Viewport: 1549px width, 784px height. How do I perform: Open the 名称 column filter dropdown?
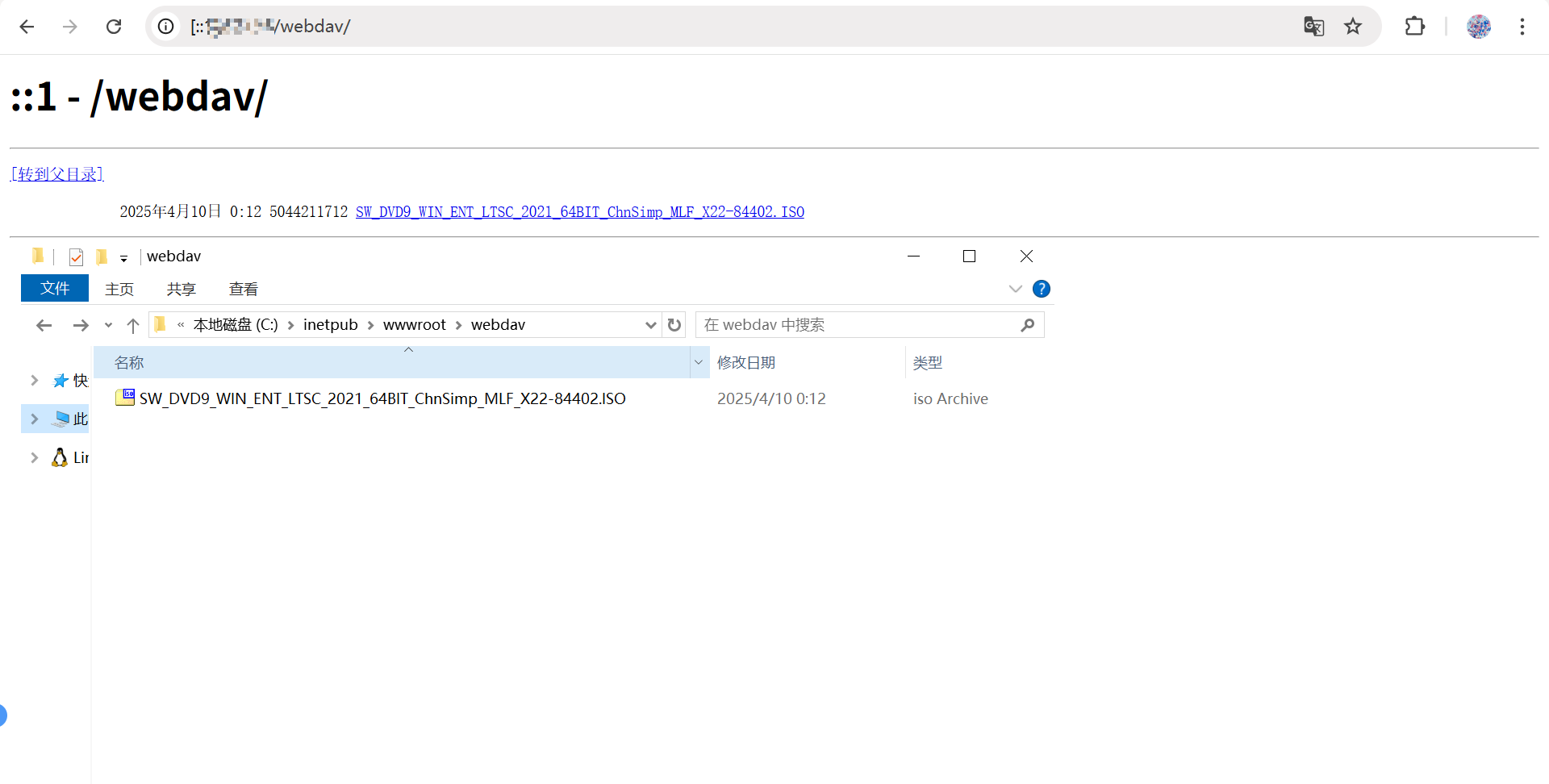click(x=699, y=363)
